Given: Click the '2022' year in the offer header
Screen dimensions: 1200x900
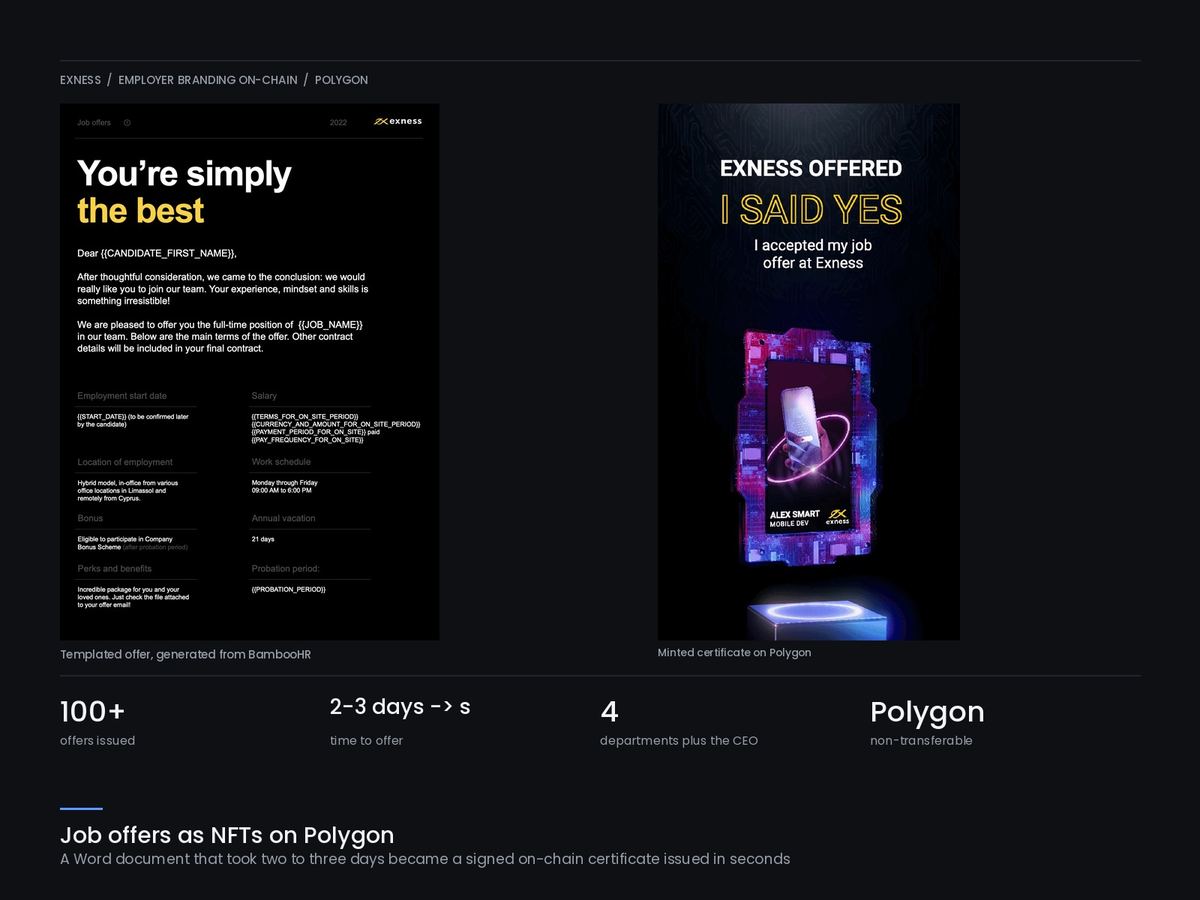Looking at the screenshot, I should (x=338, y=122).
